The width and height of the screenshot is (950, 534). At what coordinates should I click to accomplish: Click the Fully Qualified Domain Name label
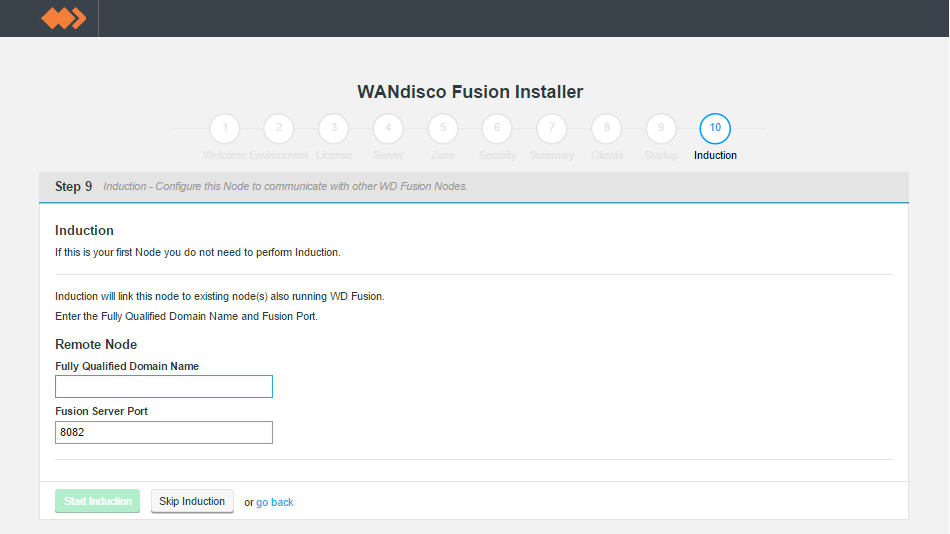pos(127,366)
